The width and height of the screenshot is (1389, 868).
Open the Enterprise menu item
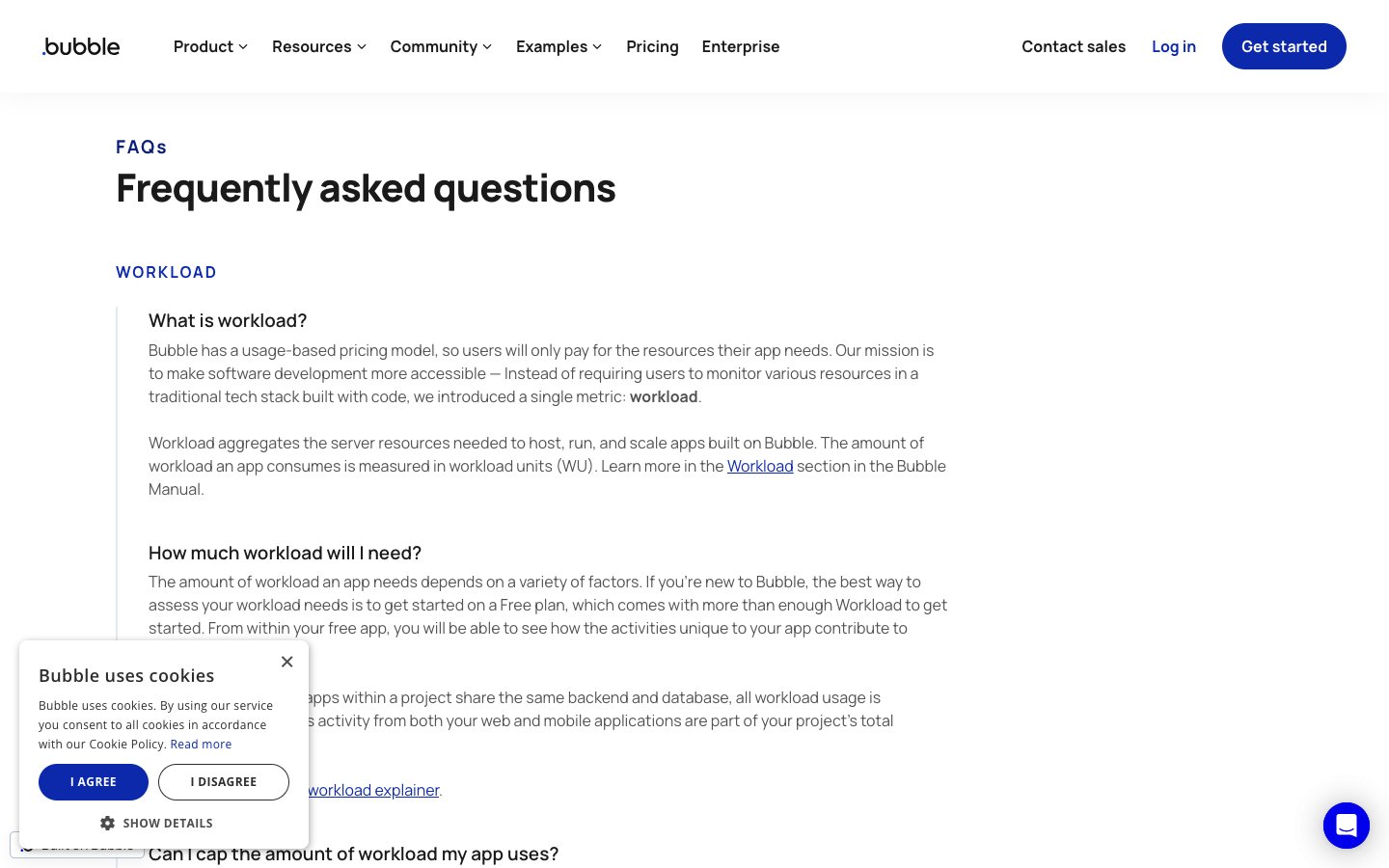pyautogui.click(x=740, y=46)
